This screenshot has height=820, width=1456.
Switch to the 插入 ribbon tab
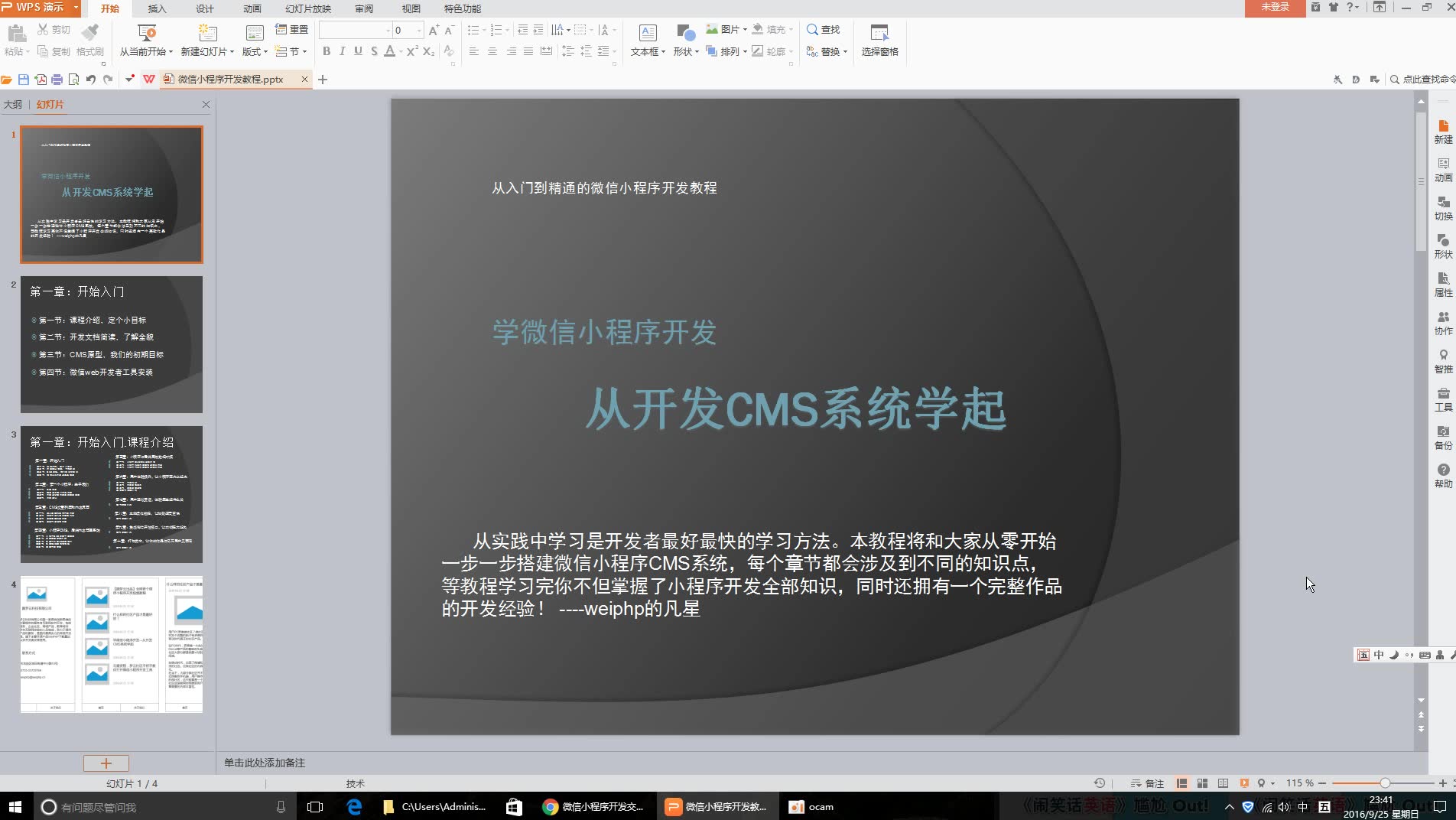pyautogui.click(x=155, y=9)
